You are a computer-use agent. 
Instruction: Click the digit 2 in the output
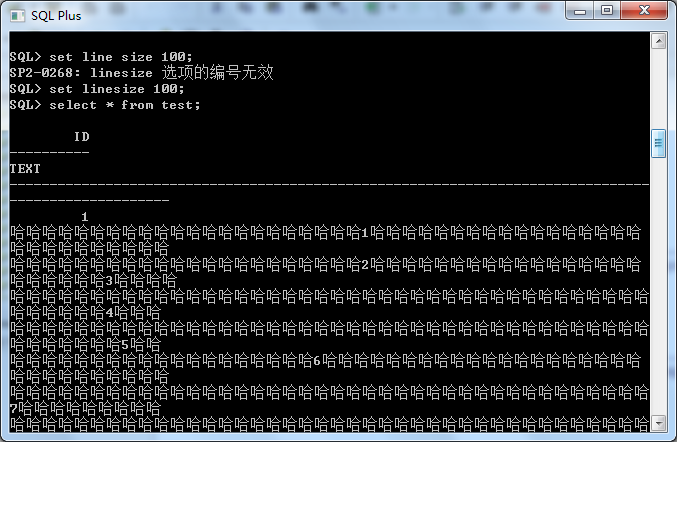[x=365, y=265]
